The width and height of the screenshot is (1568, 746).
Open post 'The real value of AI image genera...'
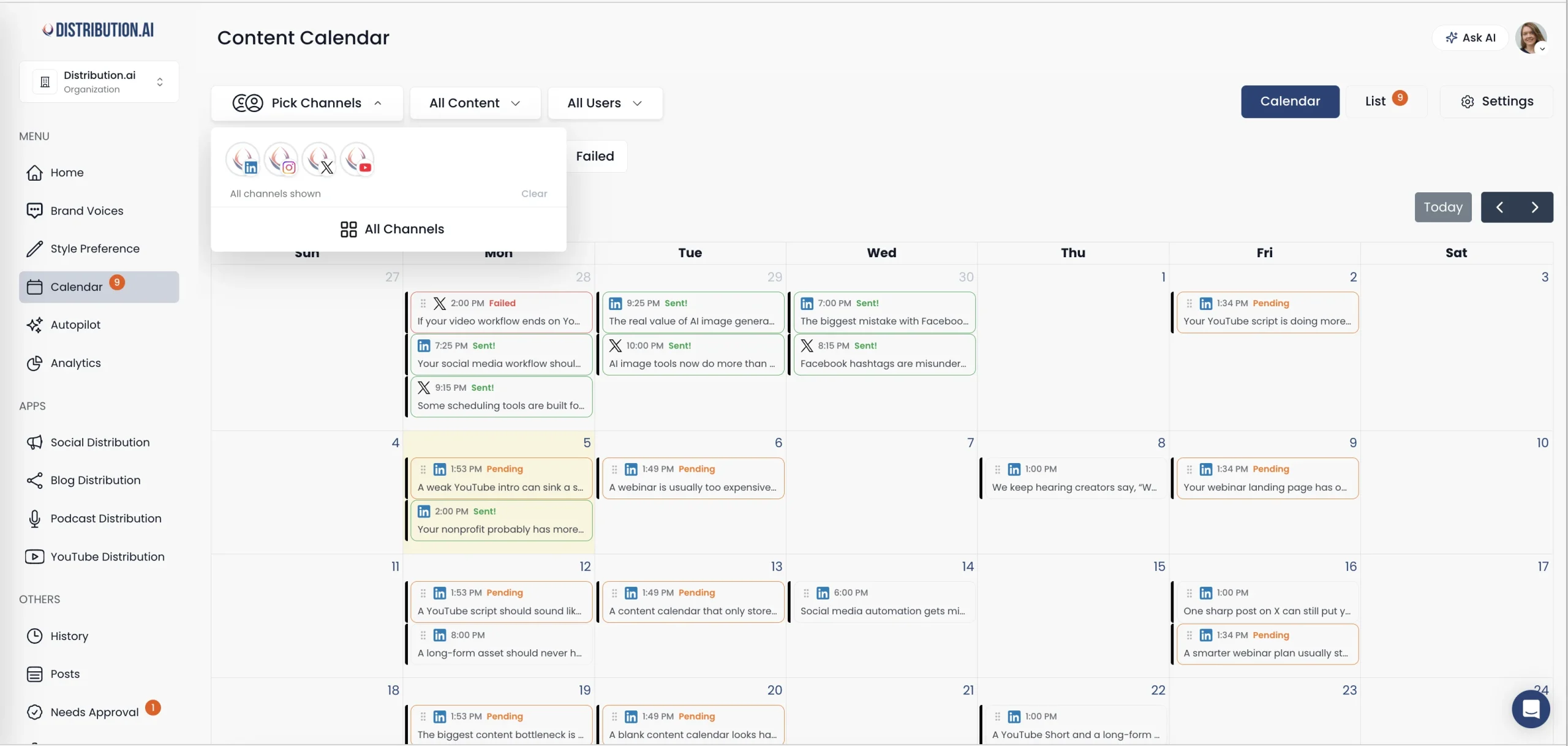tap(693, 312)
